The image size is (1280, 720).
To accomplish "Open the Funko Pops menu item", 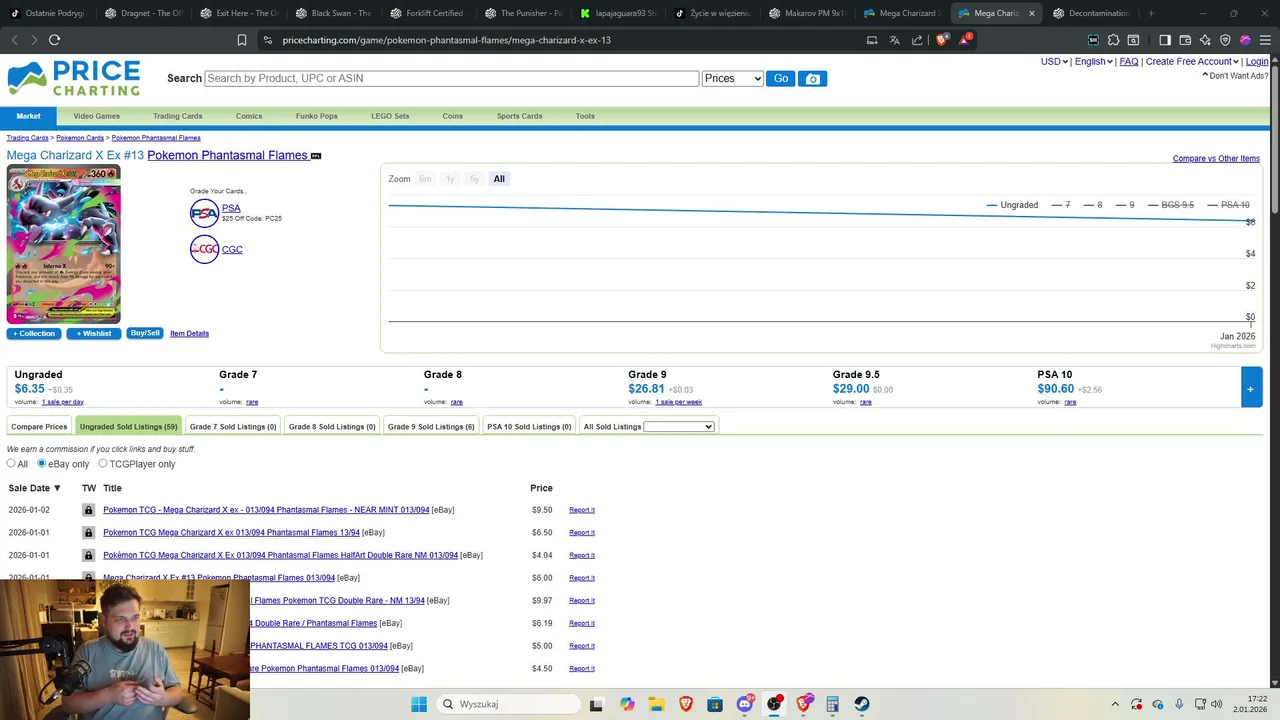I will point(316,116).
